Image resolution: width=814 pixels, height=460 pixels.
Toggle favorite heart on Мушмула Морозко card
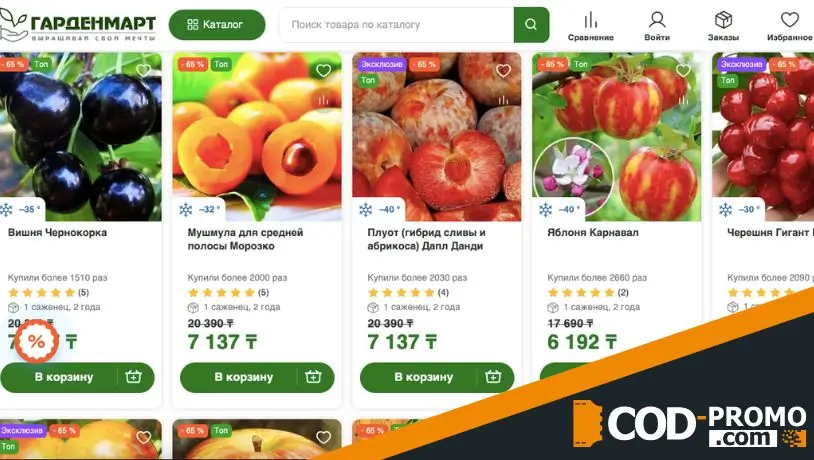[323, 70]
